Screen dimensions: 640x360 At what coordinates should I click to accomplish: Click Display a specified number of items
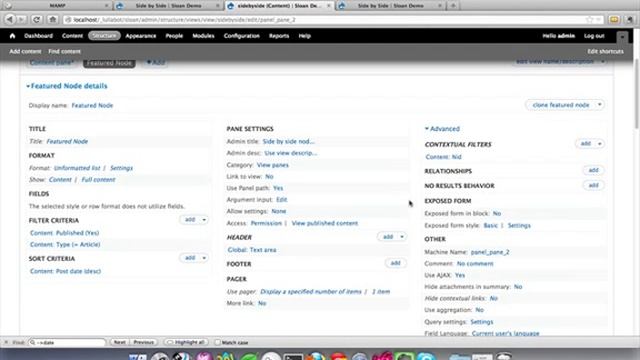click(x=311, y=291)
